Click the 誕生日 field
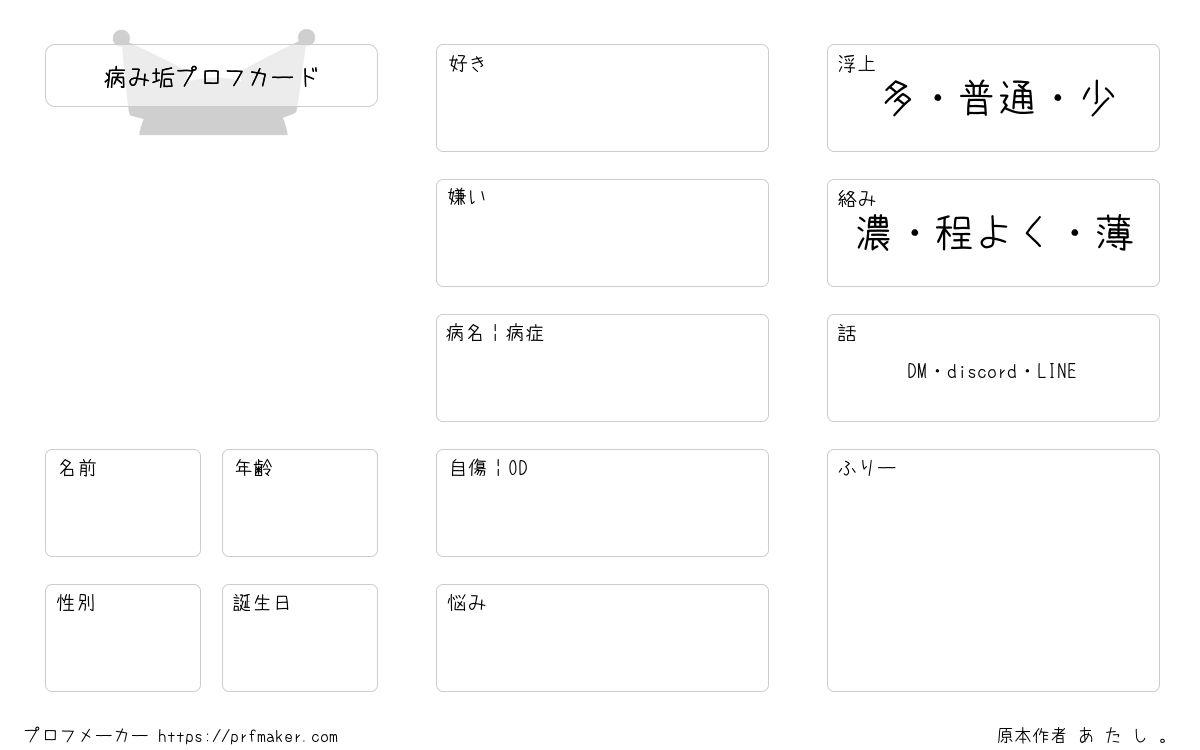 point(300,638)
